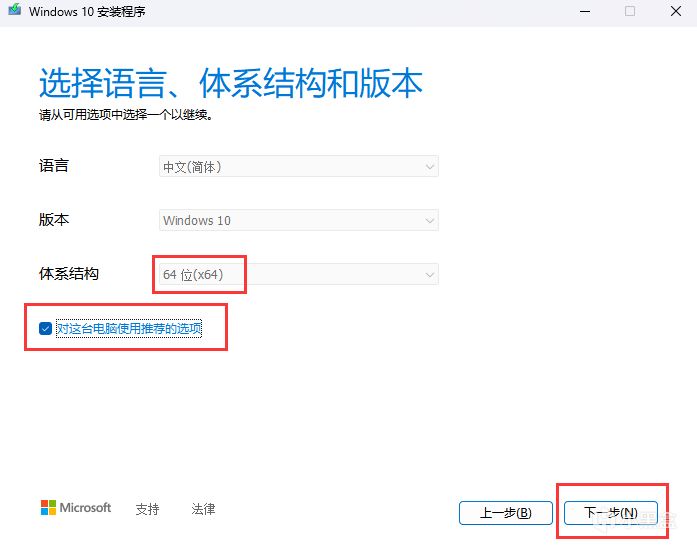The width and height of the screenshot is (697, 546).
Task: Click the 体系结构 field label
Action: coord(69,273)
